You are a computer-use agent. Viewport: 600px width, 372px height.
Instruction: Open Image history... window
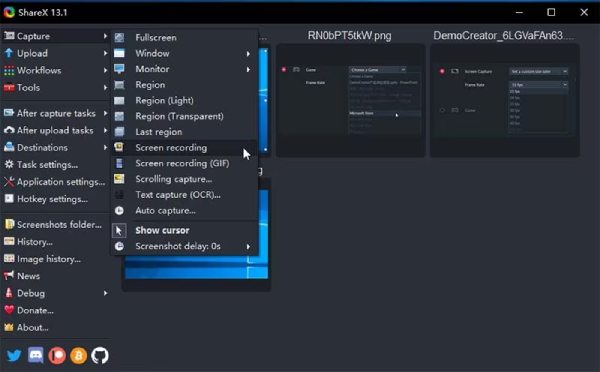click(x=56, y=259)
